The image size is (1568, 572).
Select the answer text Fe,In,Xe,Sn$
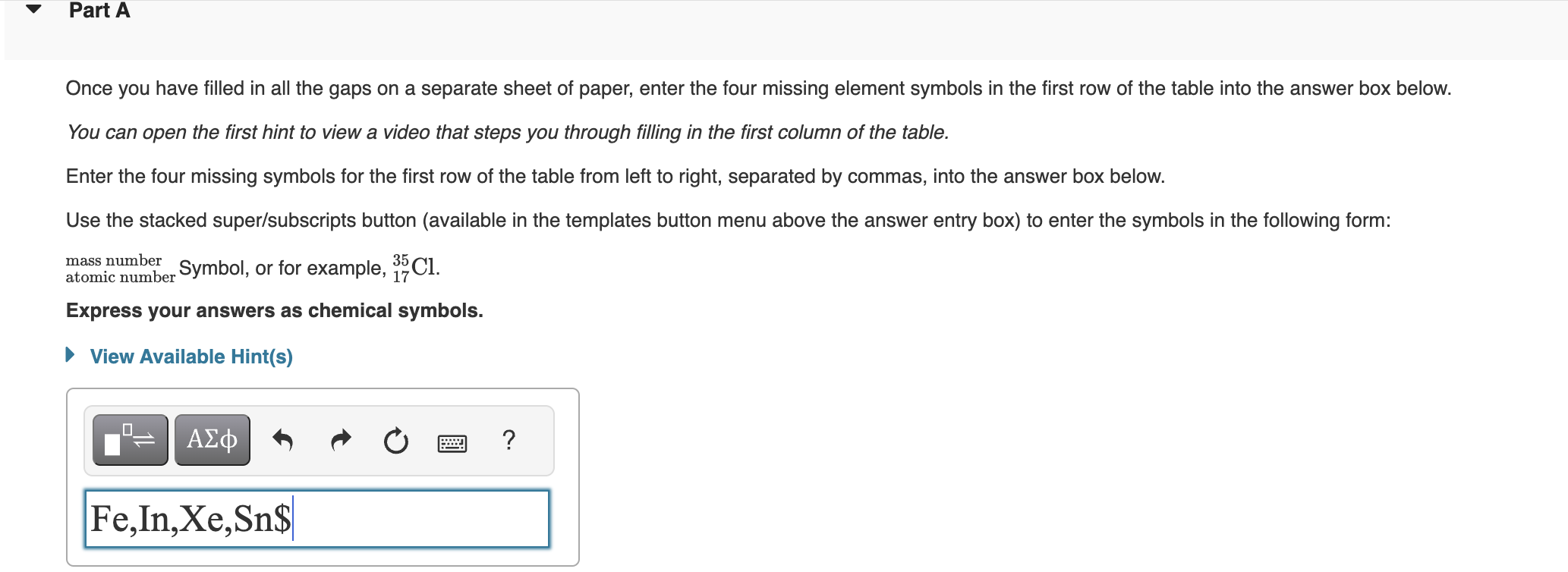[x=190, y=519]
